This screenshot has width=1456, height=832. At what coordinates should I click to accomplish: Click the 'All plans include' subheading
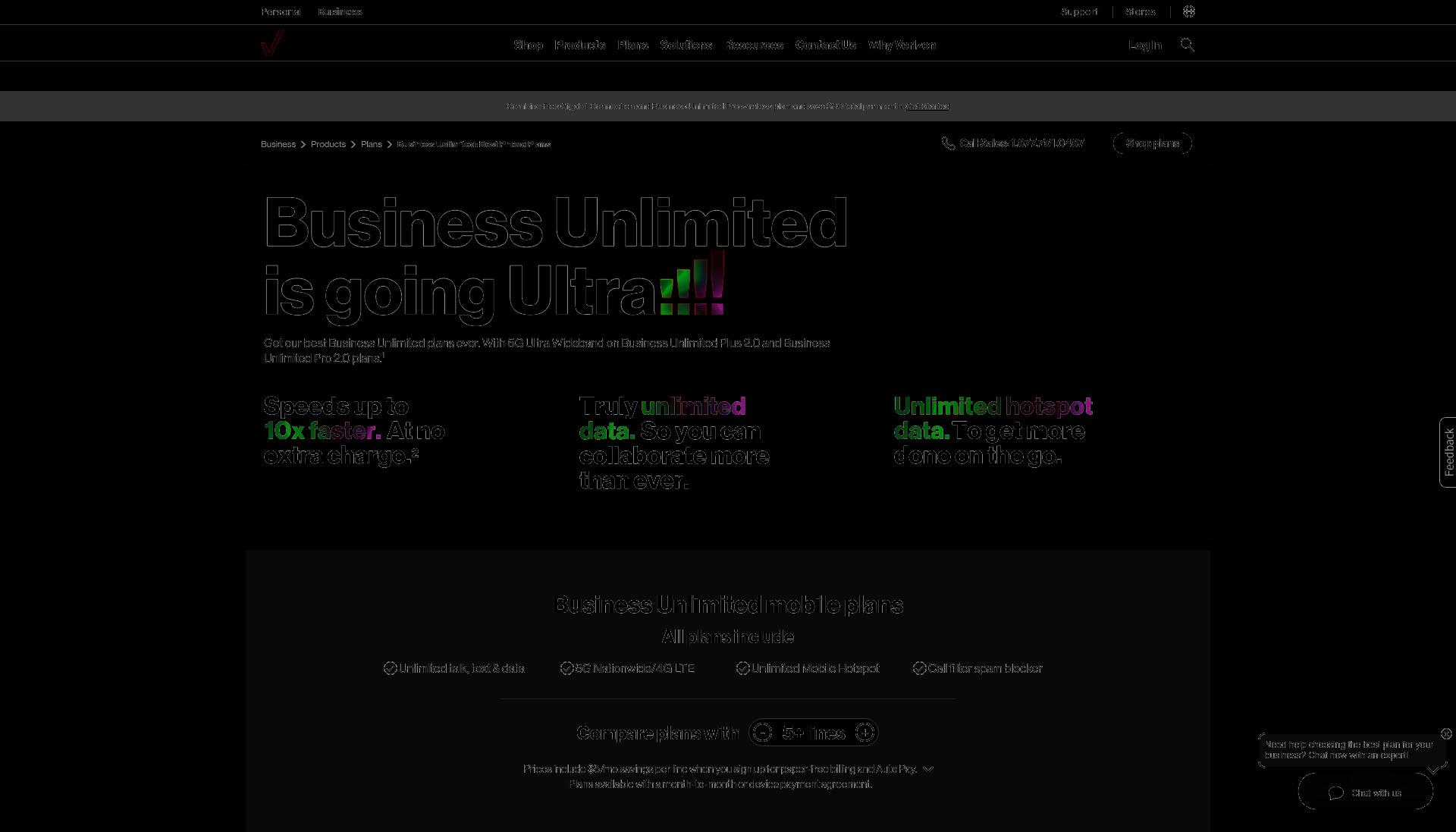[x=728, y=636]
